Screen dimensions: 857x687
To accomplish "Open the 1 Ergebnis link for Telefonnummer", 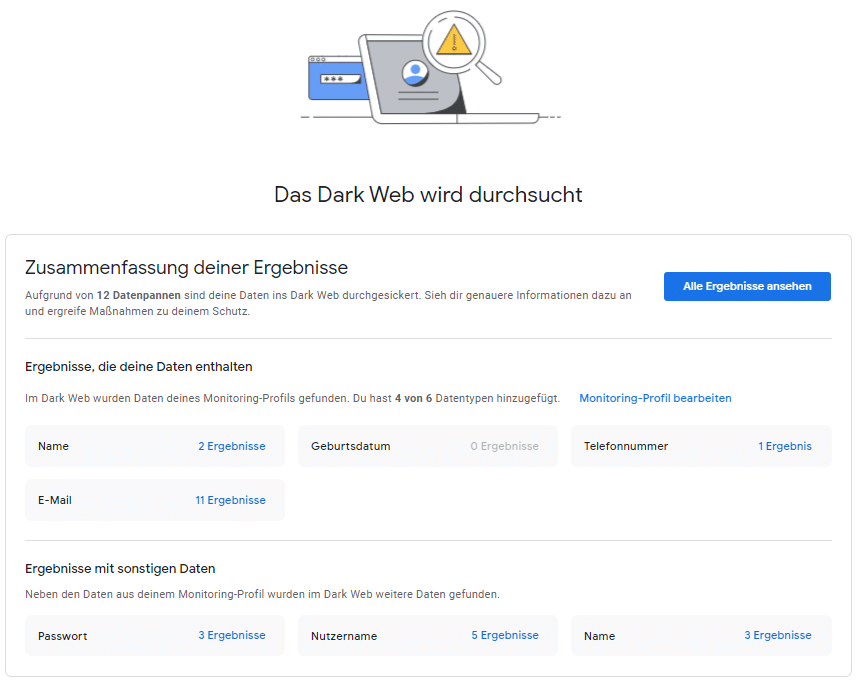I will coord(784,446).
